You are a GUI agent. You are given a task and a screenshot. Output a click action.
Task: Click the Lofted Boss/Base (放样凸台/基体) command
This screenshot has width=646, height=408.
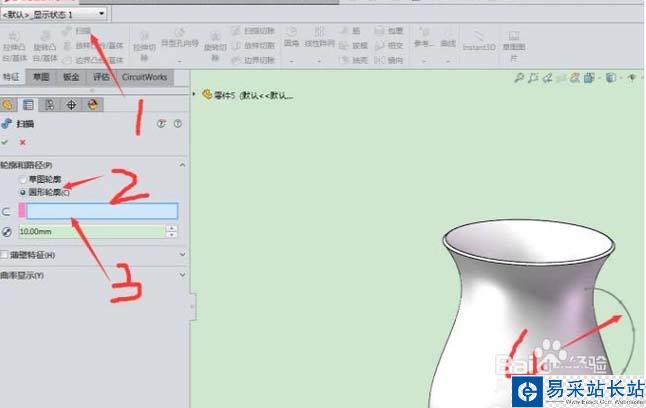tap(94, 45)
